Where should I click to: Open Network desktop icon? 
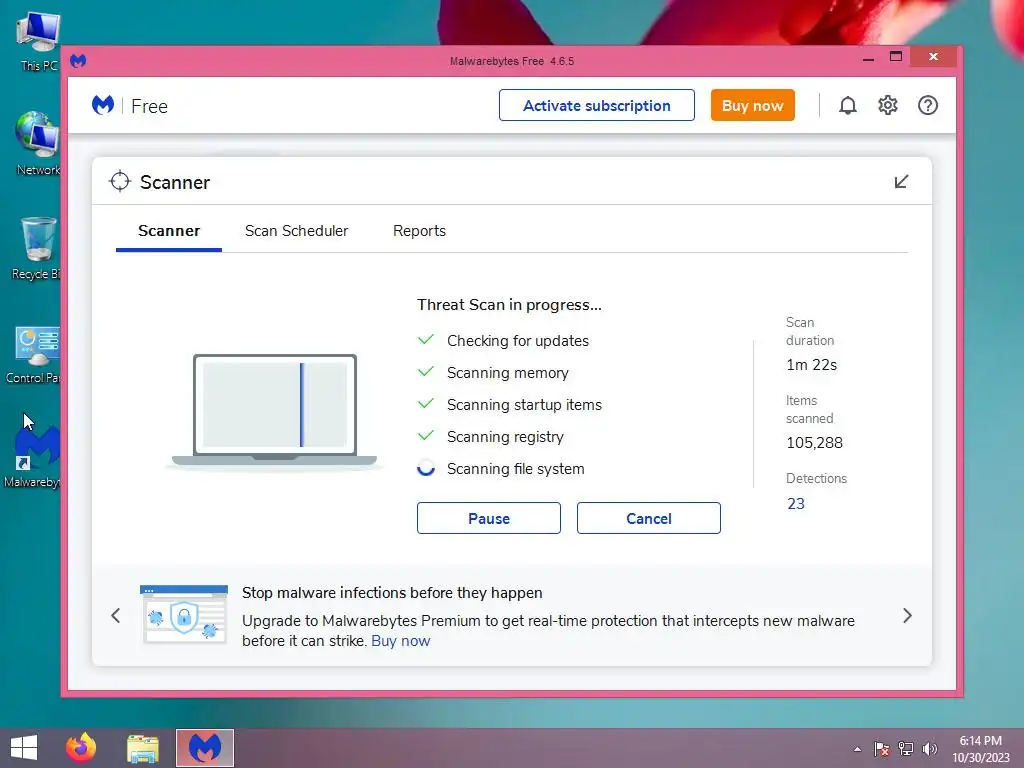(38, 144)
